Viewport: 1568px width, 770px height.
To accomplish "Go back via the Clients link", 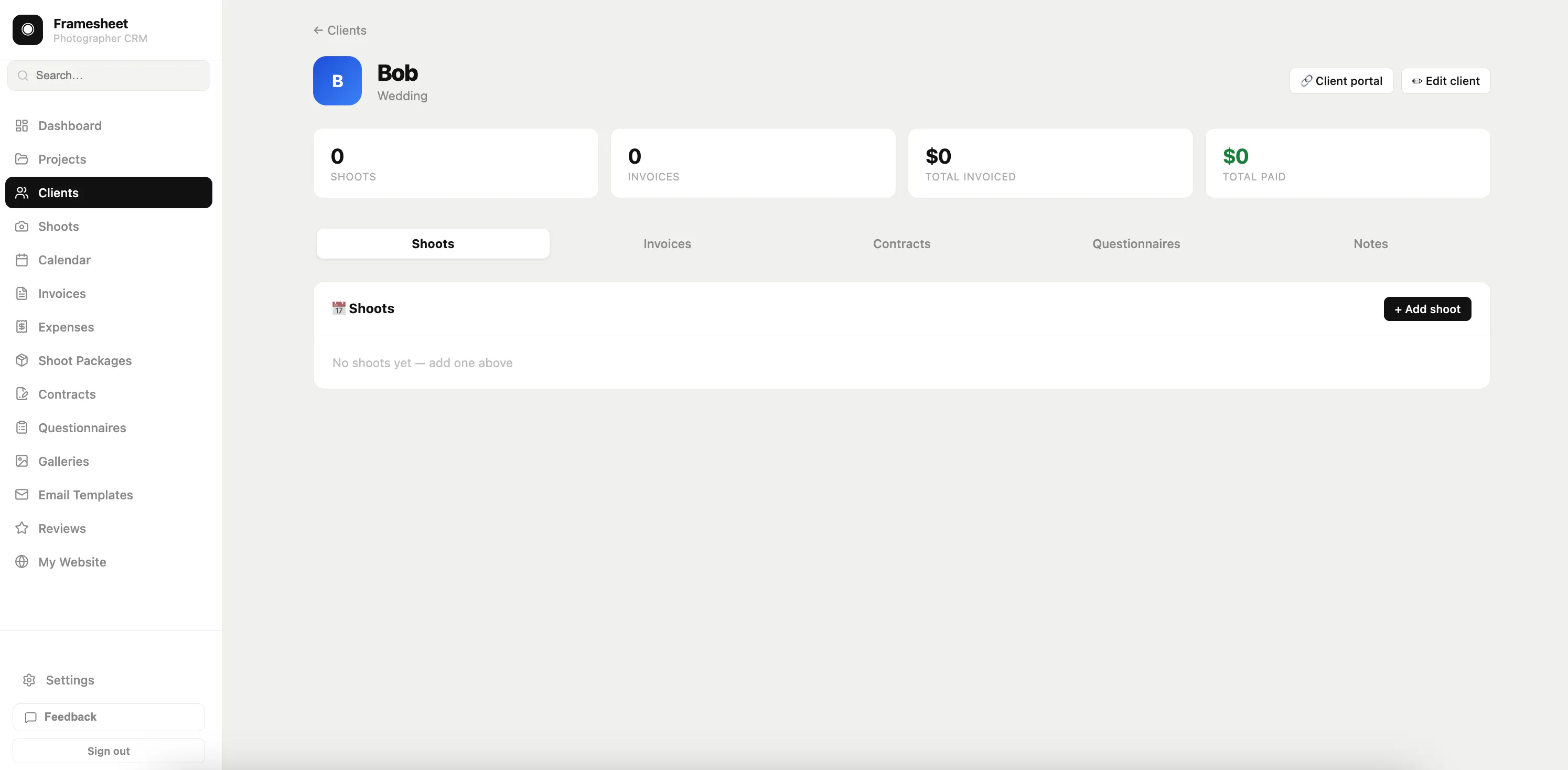I will (x=340, y=30).
